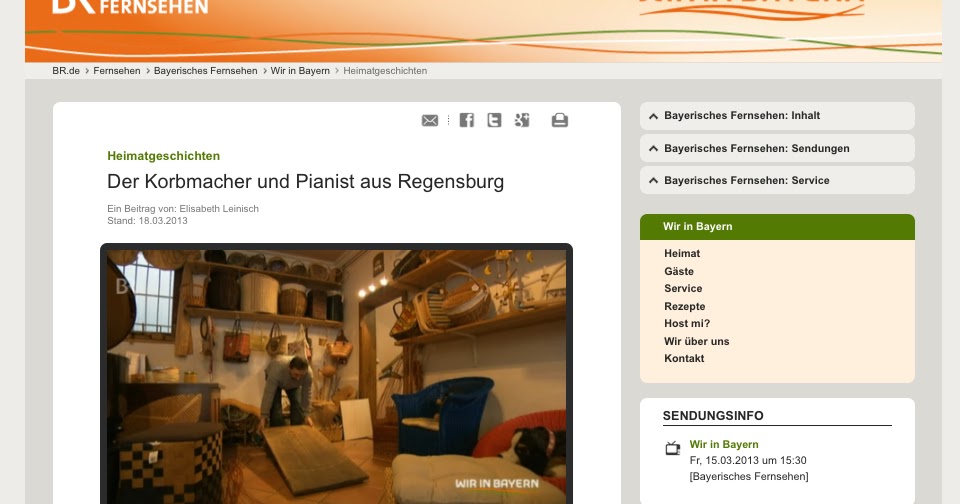This screenshot has height=504, width=960.
Task: Select Gäste in sidebar menu
Action: click(679, 271)
